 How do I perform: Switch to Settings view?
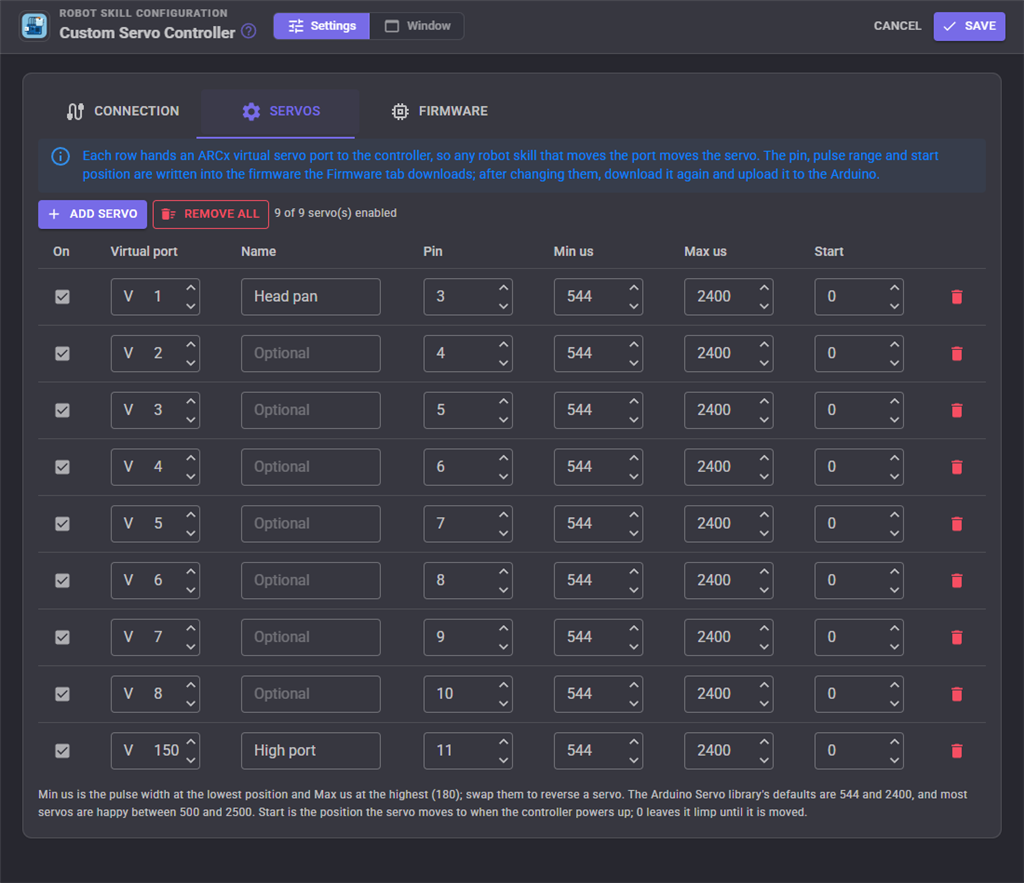coord(322,26)
